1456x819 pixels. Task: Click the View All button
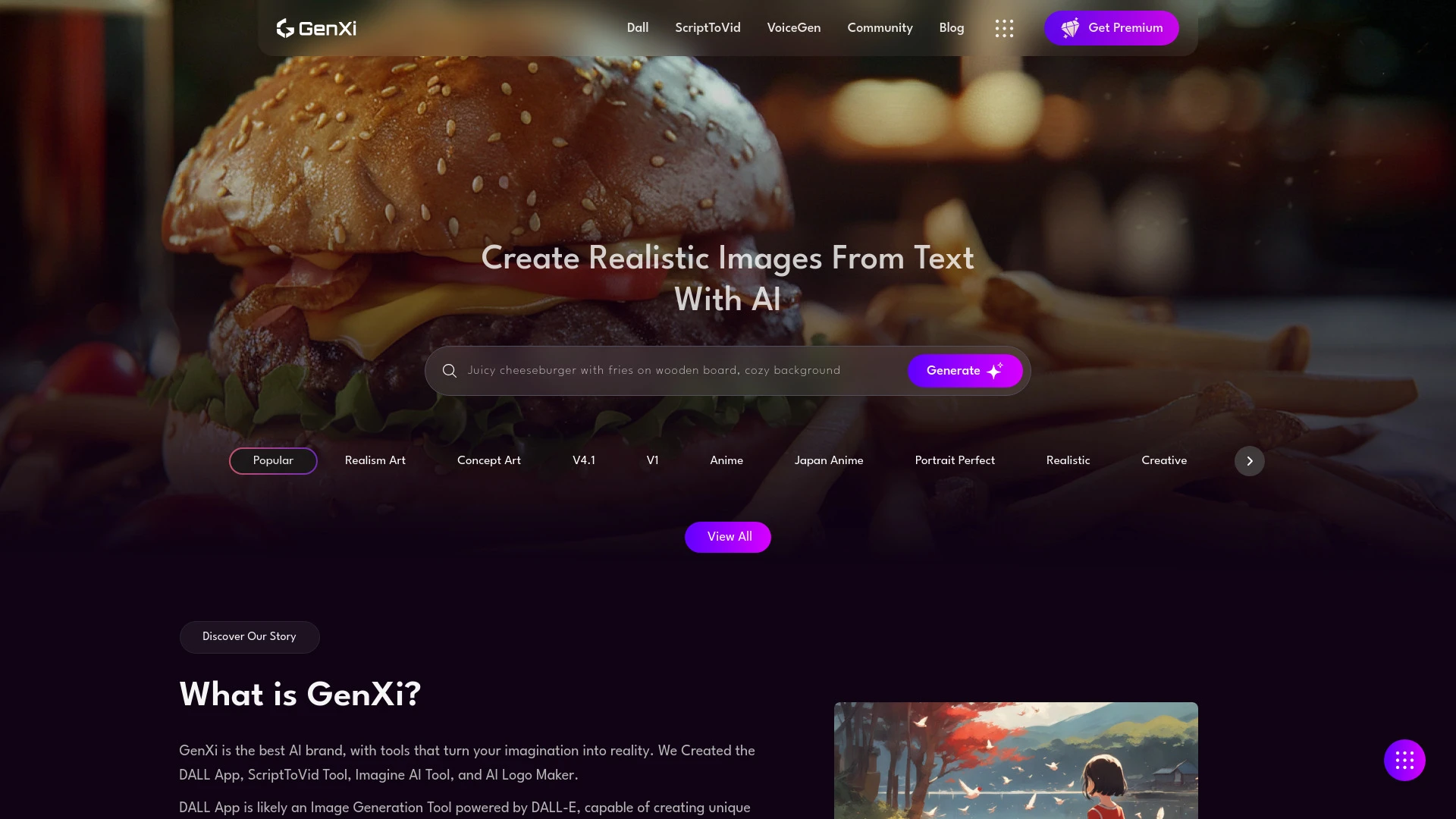(728, 536)
